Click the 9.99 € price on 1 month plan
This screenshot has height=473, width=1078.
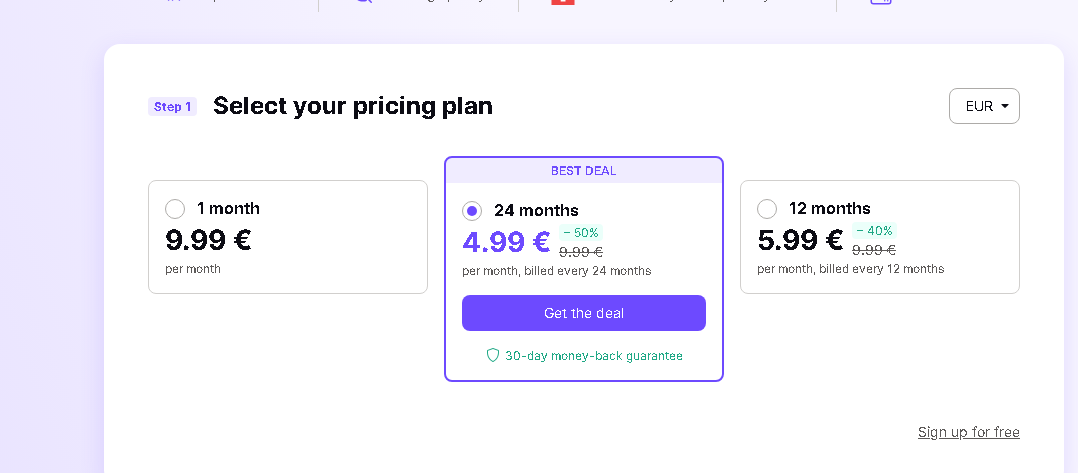pos(208,240)
